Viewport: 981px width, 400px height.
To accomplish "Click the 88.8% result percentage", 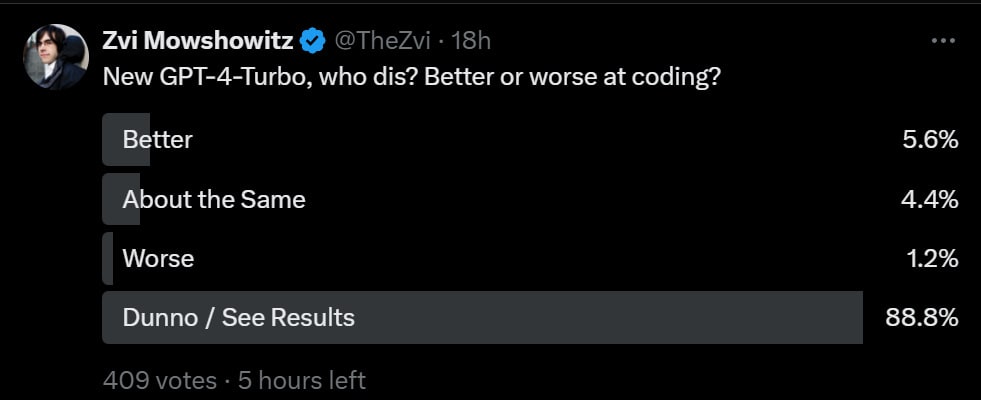I will click(922, 317).
